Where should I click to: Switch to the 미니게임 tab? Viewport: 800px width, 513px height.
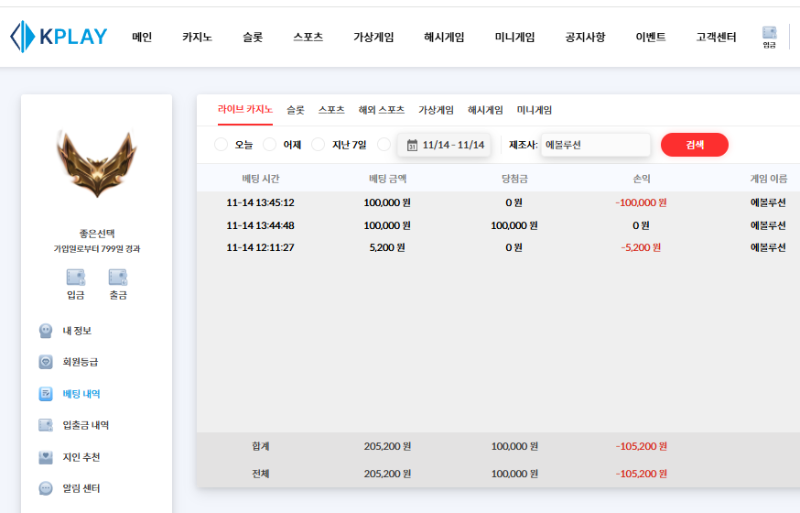pos(534,110)
